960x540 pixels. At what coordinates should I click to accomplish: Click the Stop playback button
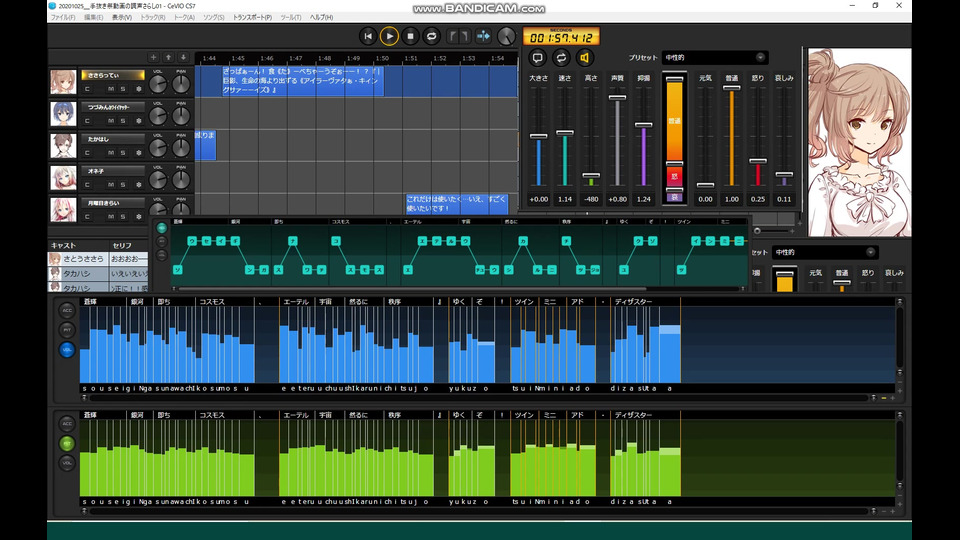tap(410, 36)
